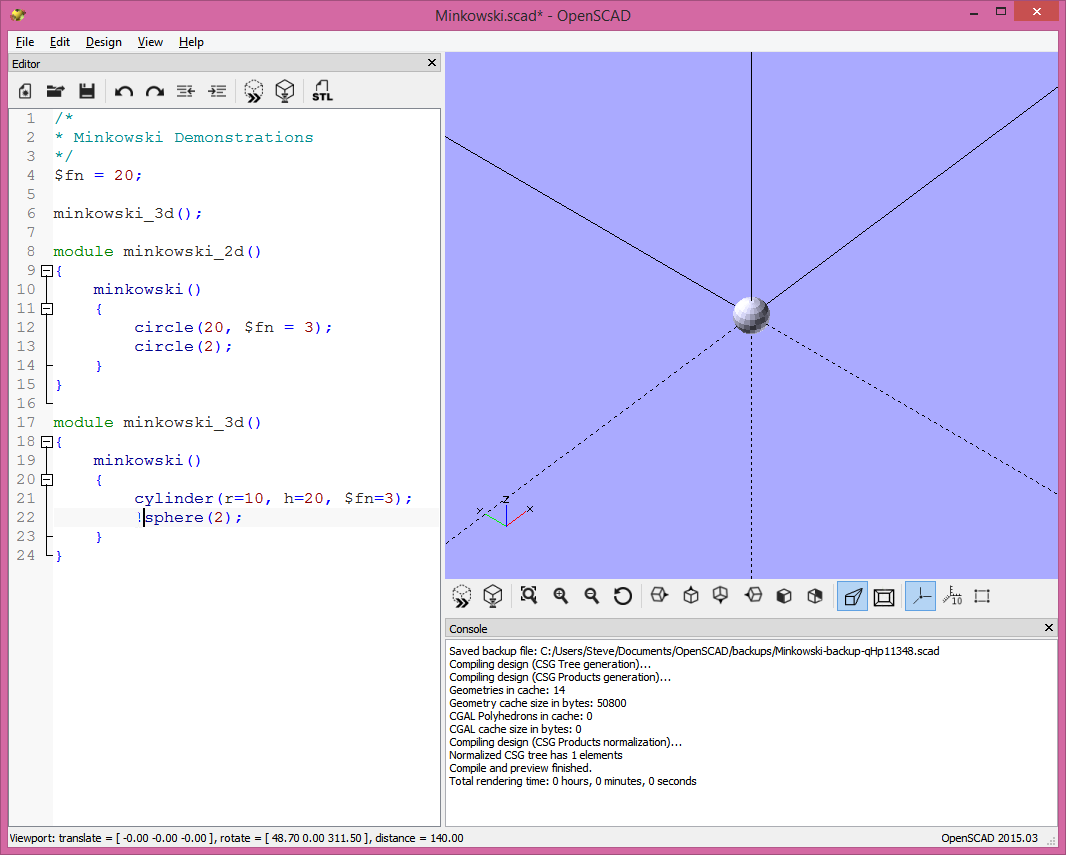Screen dimensions: 1066x855
Task: Click the Preview icon in the editor toolbar
Action: coord(253,91)
